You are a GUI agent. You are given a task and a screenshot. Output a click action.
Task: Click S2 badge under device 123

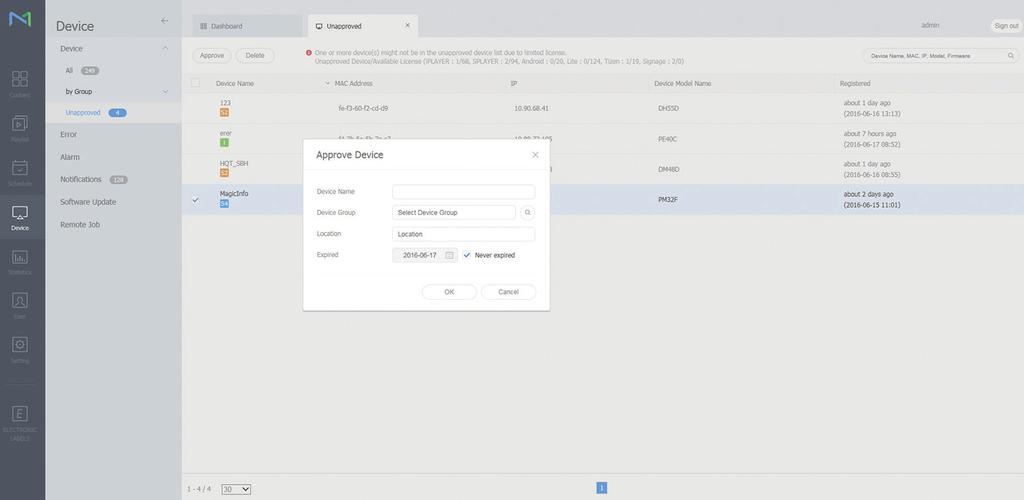[224, 112]
